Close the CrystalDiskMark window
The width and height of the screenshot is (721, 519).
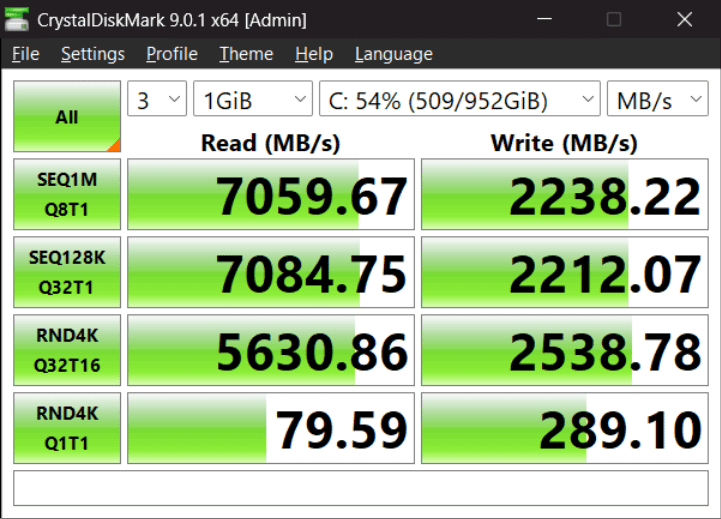pyautogui.click(x=685, y=19)
